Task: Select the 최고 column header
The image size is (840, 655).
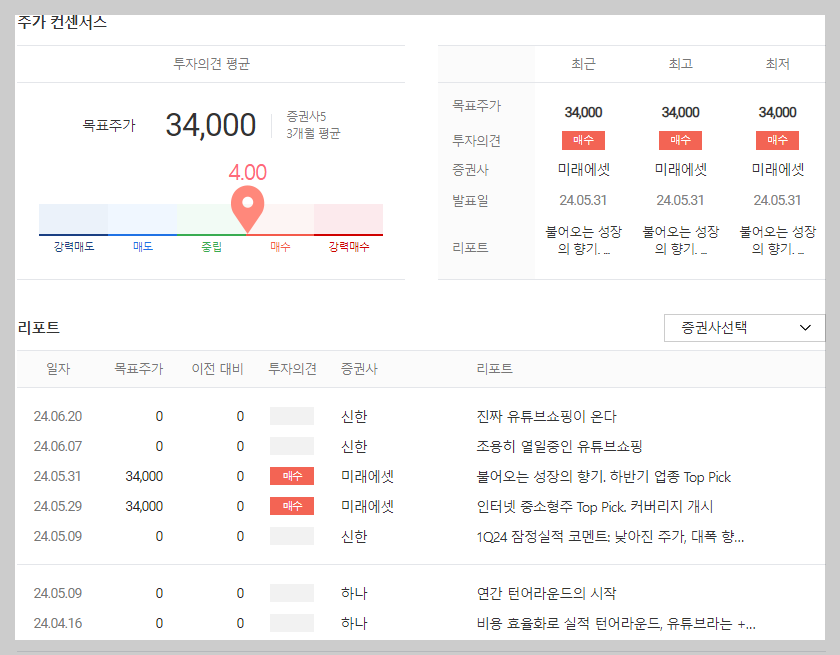Action: click(680, 64)
